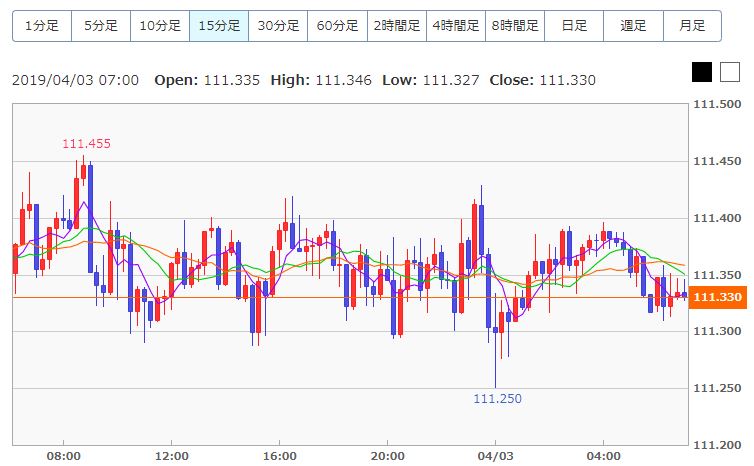Select the 8時間足 interval tab

click(x=515, y=26)
